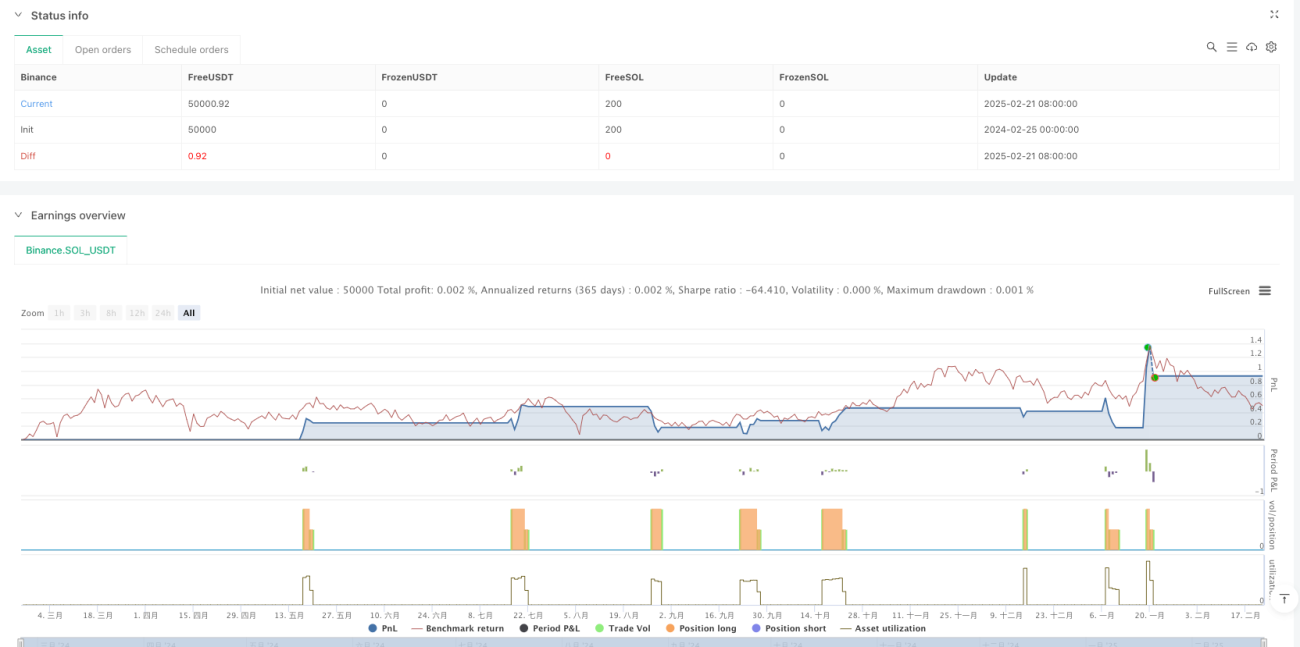Collapse the Status info section
Screen dimensions: 1300x647
17,15
